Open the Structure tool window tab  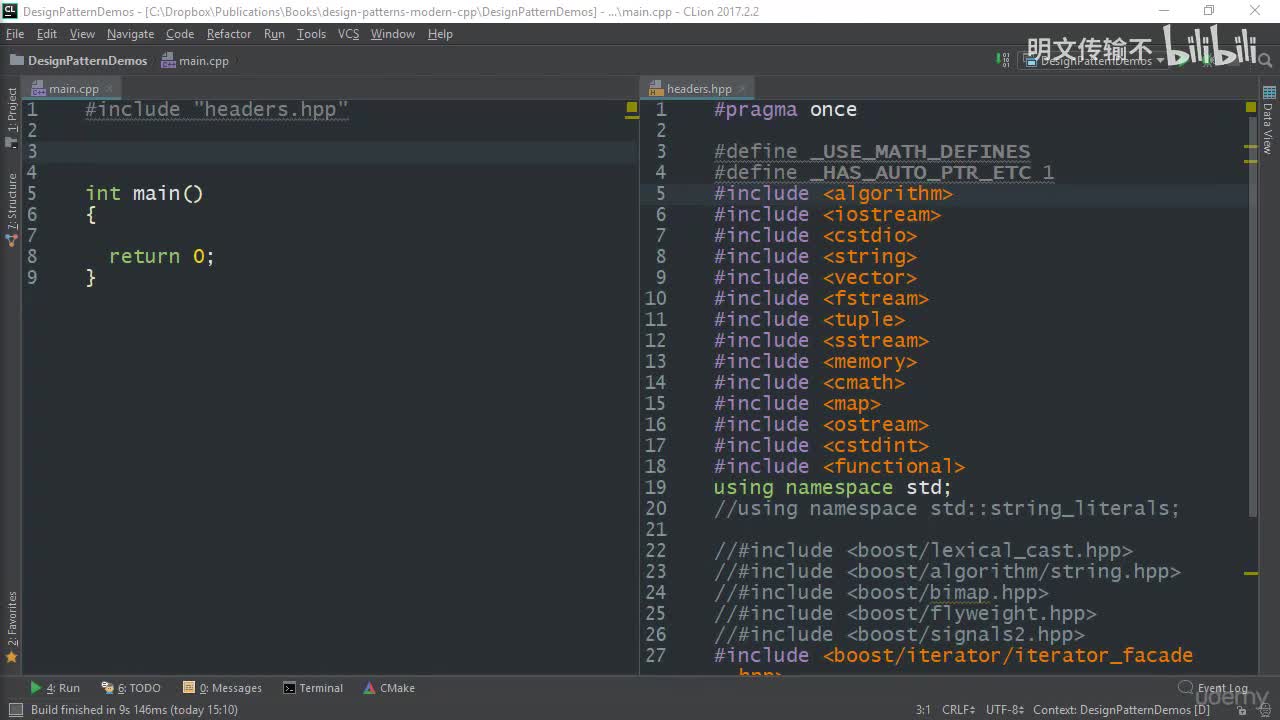coord(12,208)
